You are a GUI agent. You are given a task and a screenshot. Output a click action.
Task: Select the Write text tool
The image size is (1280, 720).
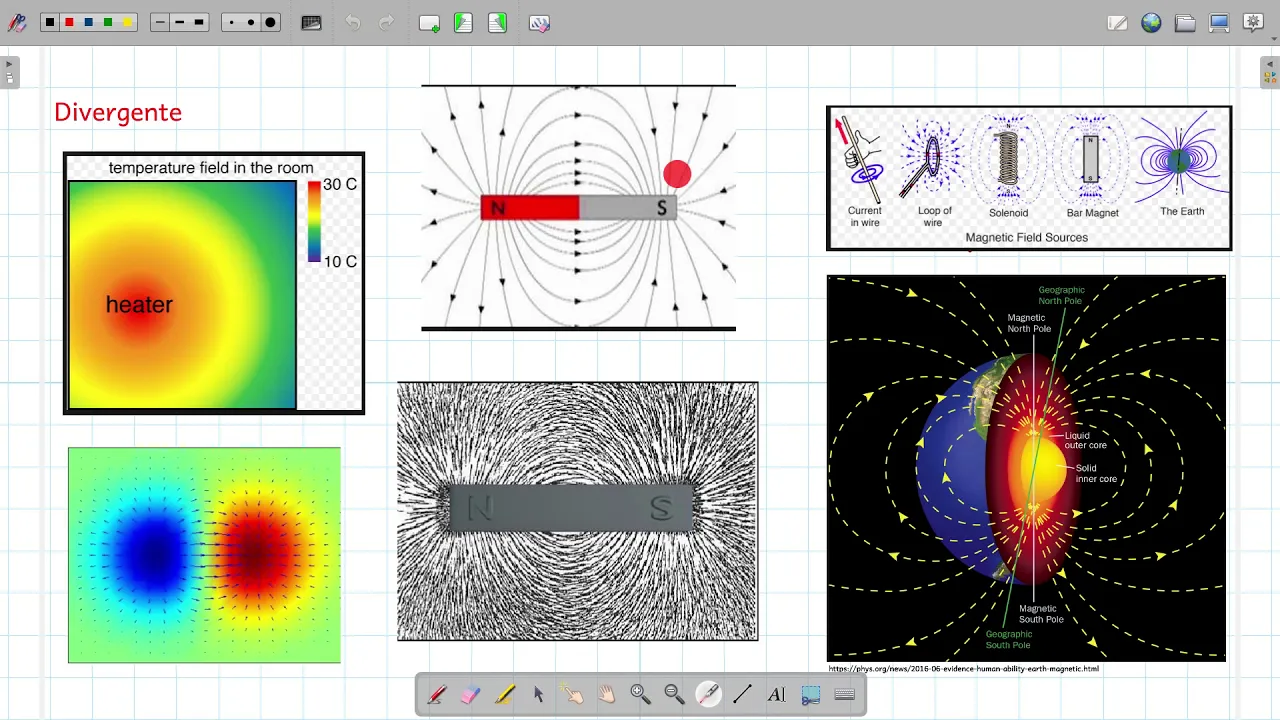point(776,694)
